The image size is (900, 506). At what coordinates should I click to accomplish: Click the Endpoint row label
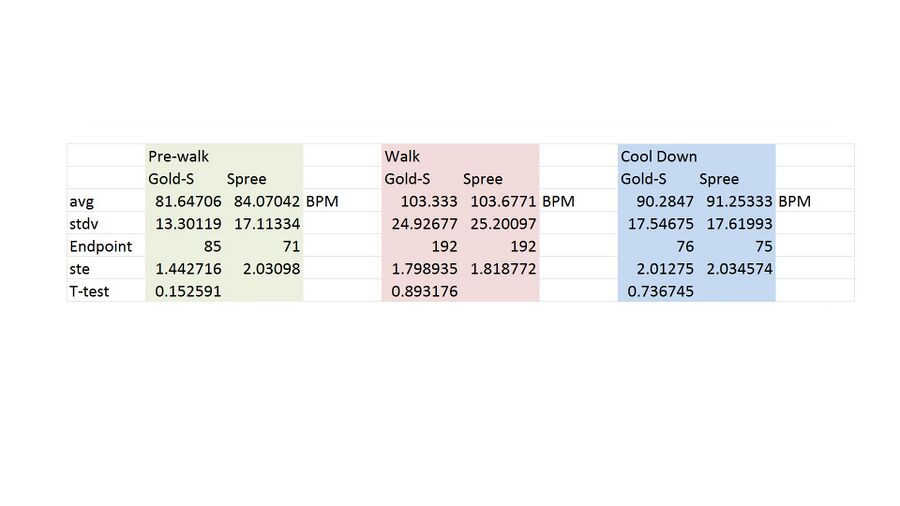tap(100, 246)
